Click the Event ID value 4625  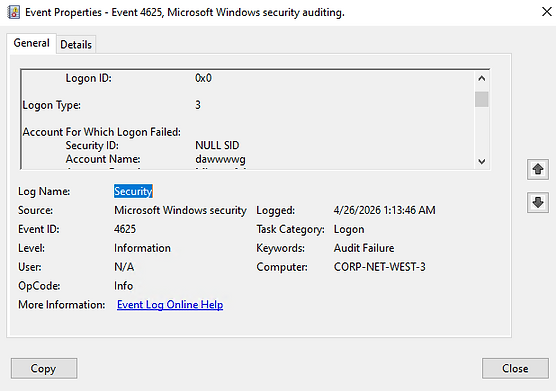pyautogui.click(x=125, y=229)
